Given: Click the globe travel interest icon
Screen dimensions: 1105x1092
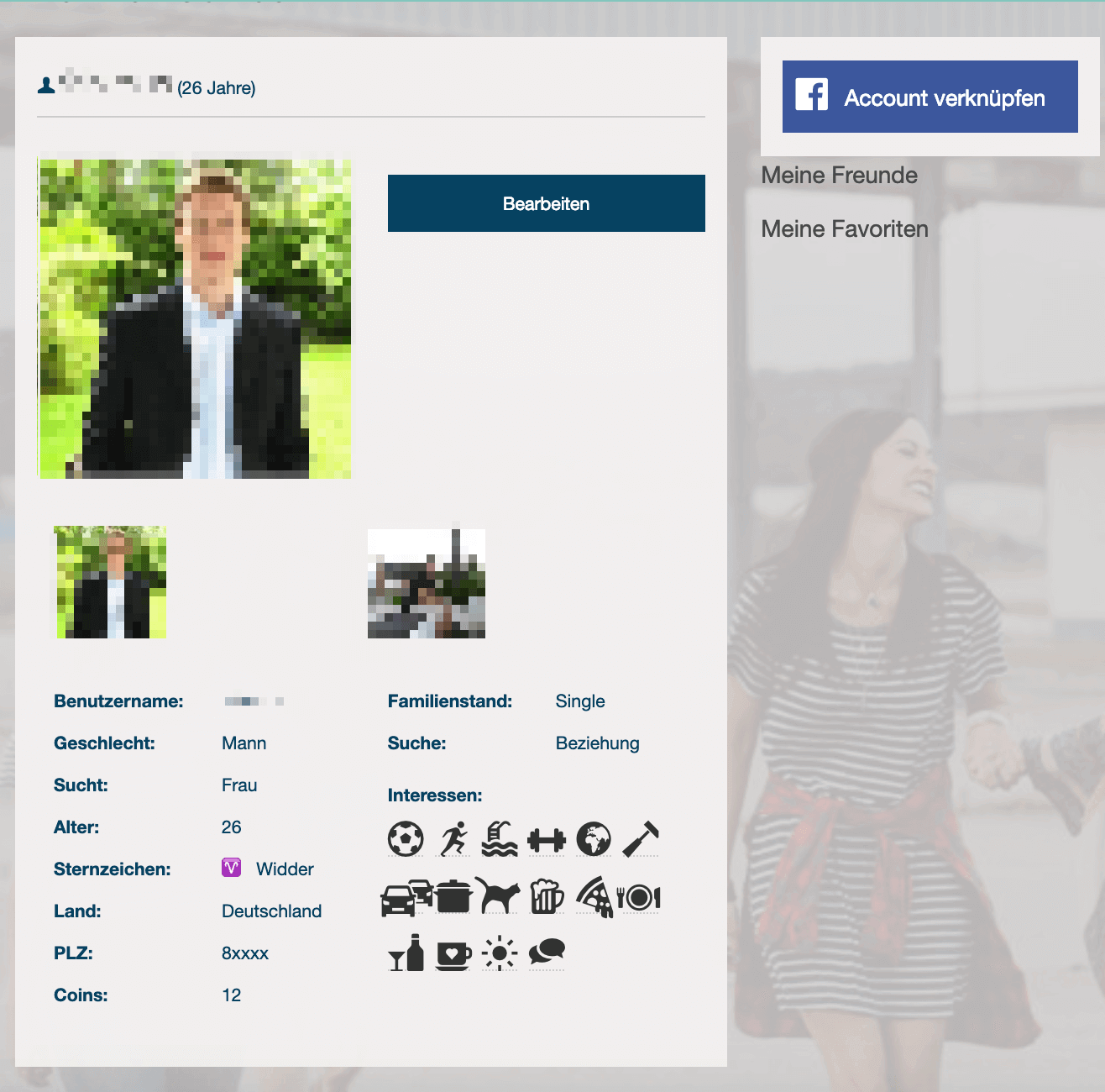Looking at the screenshot, I should coord(594,839).
